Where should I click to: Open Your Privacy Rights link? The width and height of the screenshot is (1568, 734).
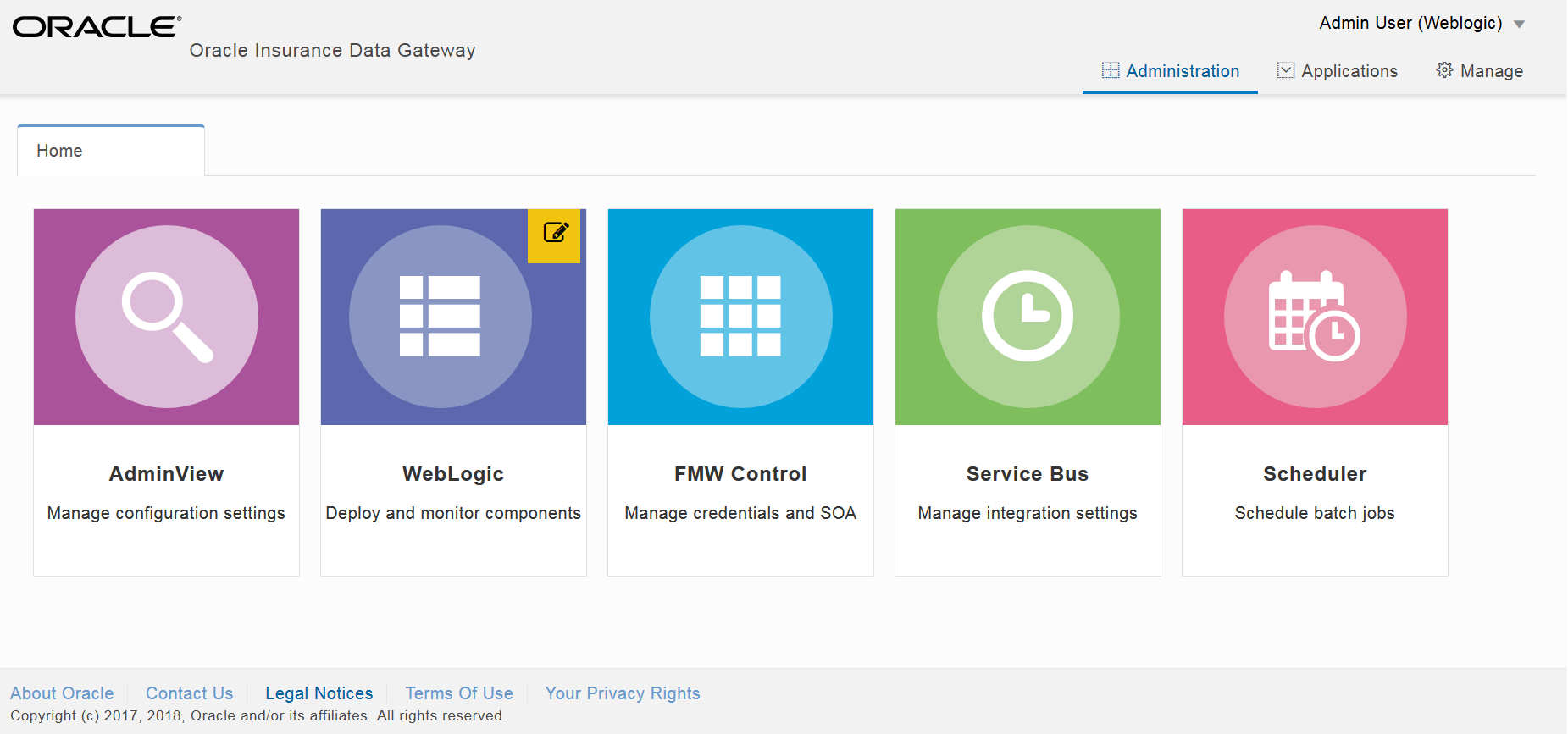pos(623,693)
